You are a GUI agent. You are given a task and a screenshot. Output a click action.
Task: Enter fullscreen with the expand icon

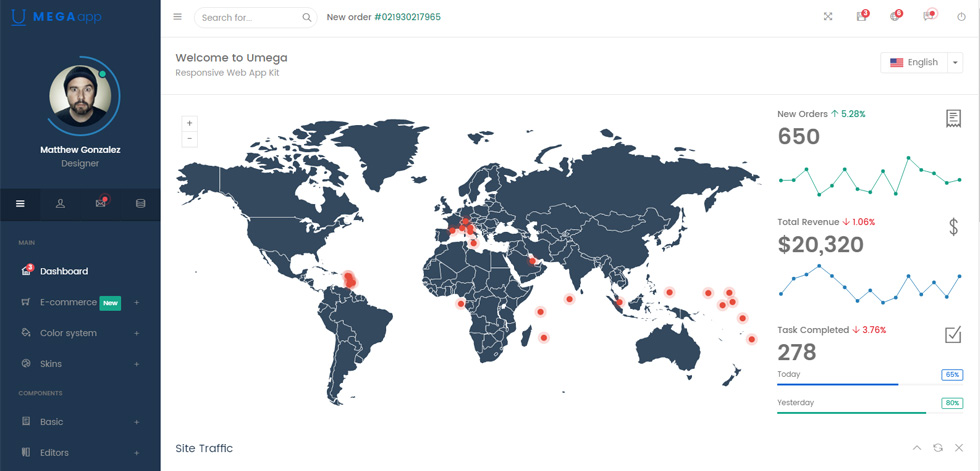[x=828, y=17]
